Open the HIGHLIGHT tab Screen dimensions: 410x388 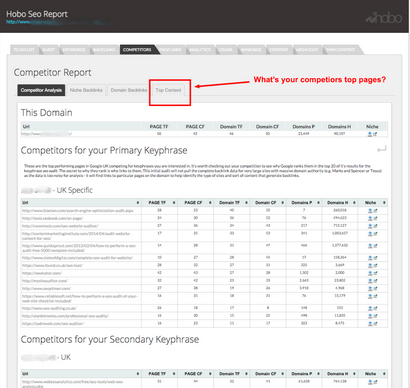pyautogui.click(x=307, y=50)
